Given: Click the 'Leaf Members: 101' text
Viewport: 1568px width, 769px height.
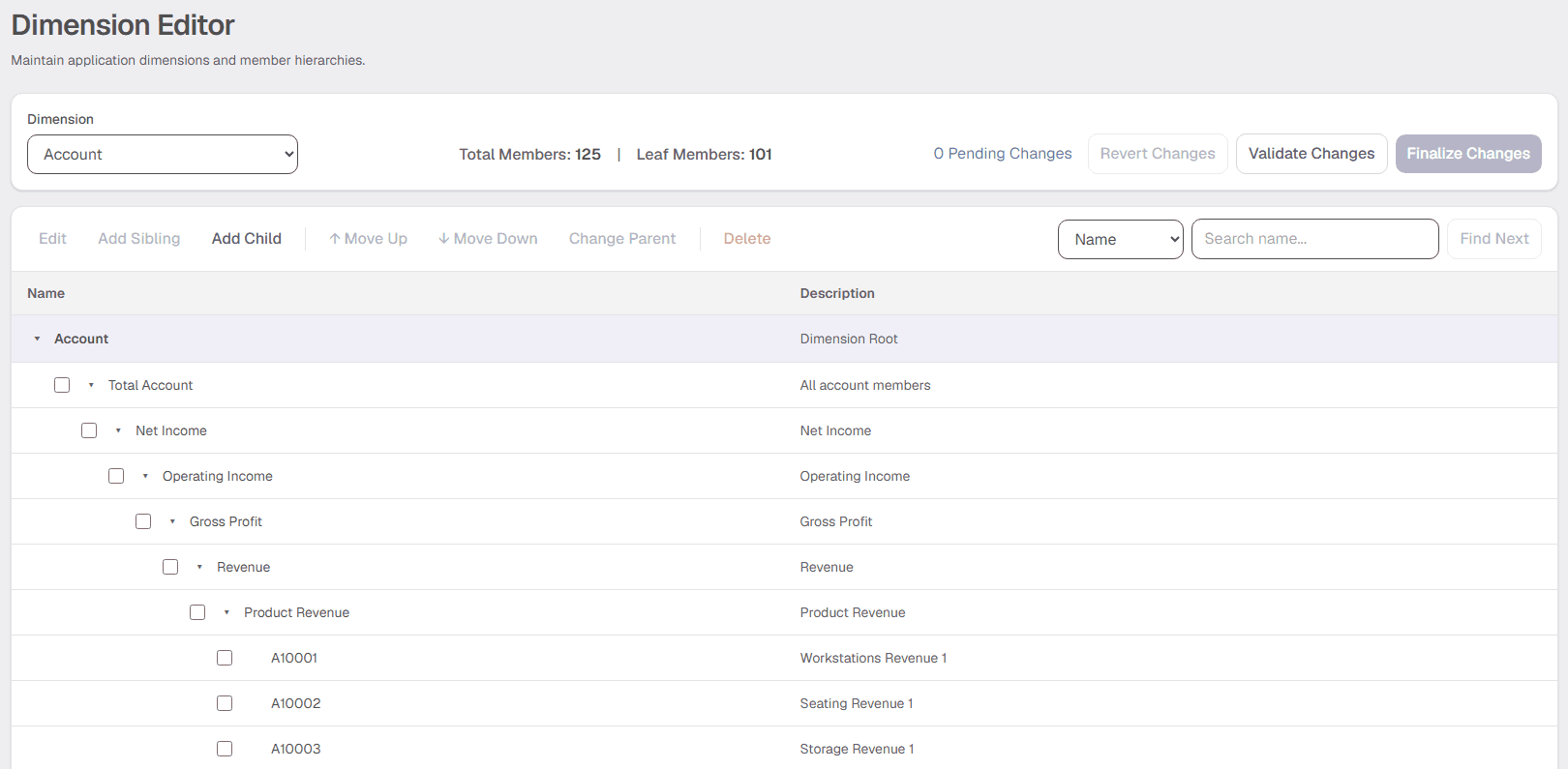Looking at the screenshot, I should click(704, 155).
